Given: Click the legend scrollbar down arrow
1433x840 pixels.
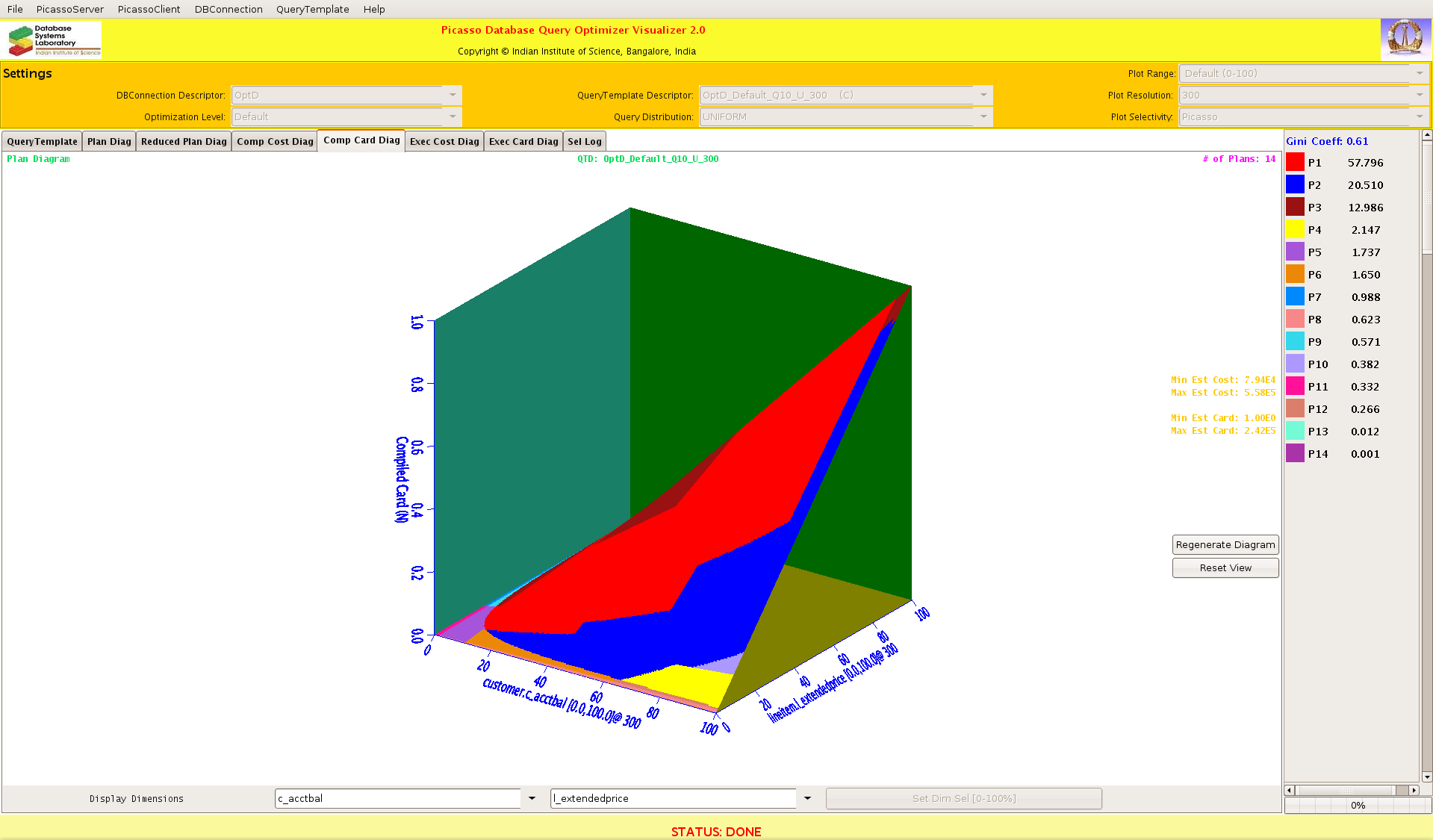Looking at the screenshot, I should click(1426, 777).
